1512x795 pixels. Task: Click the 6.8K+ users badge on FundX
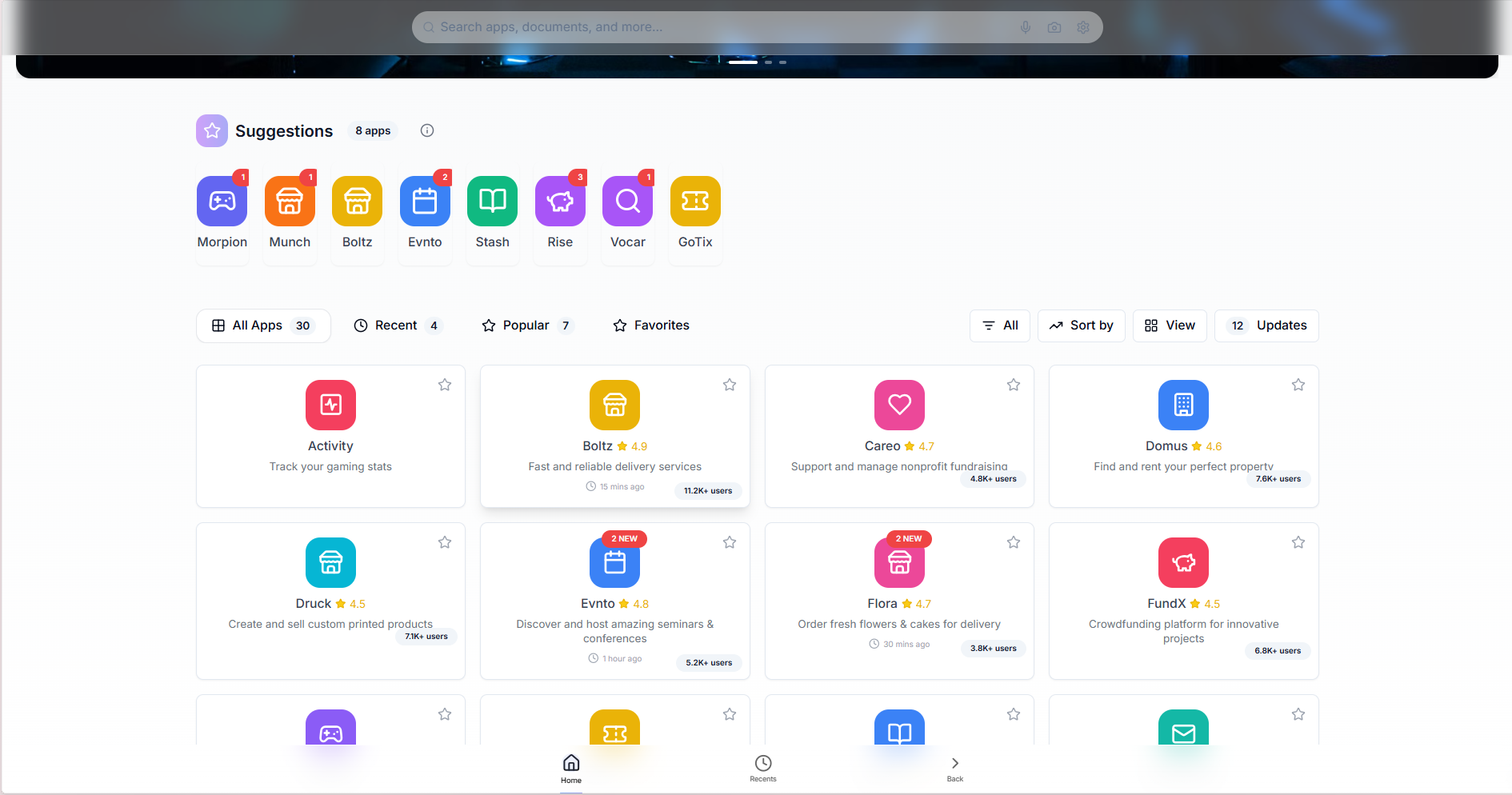pos(1278,651)
